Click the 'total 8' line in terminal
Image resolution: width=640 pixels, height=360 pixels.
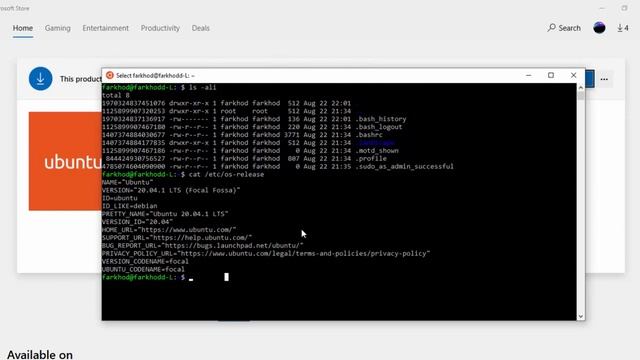pos(116,95)
